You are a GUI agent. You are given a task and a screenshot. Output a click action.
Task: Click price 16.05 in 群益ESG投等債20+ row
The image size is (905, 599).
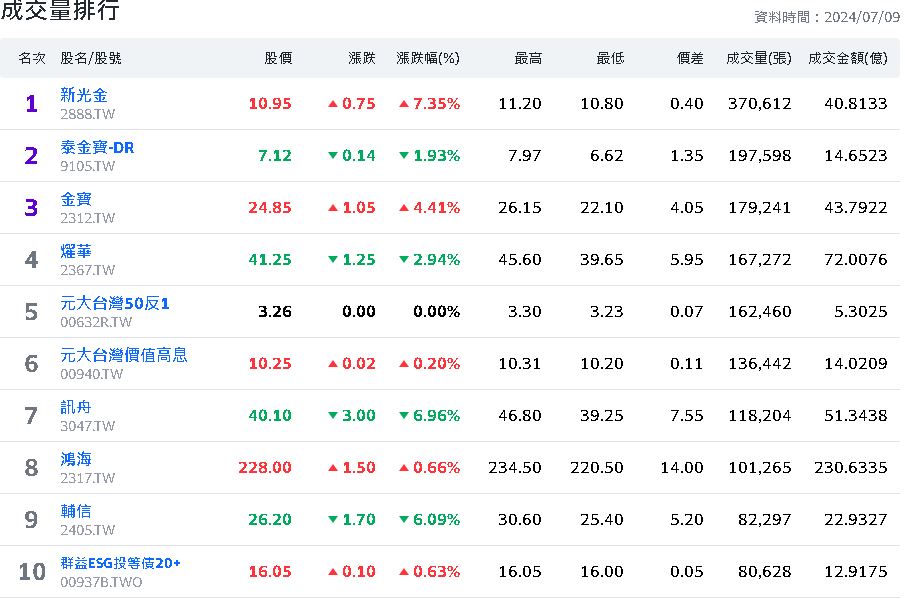click(270, 571)
